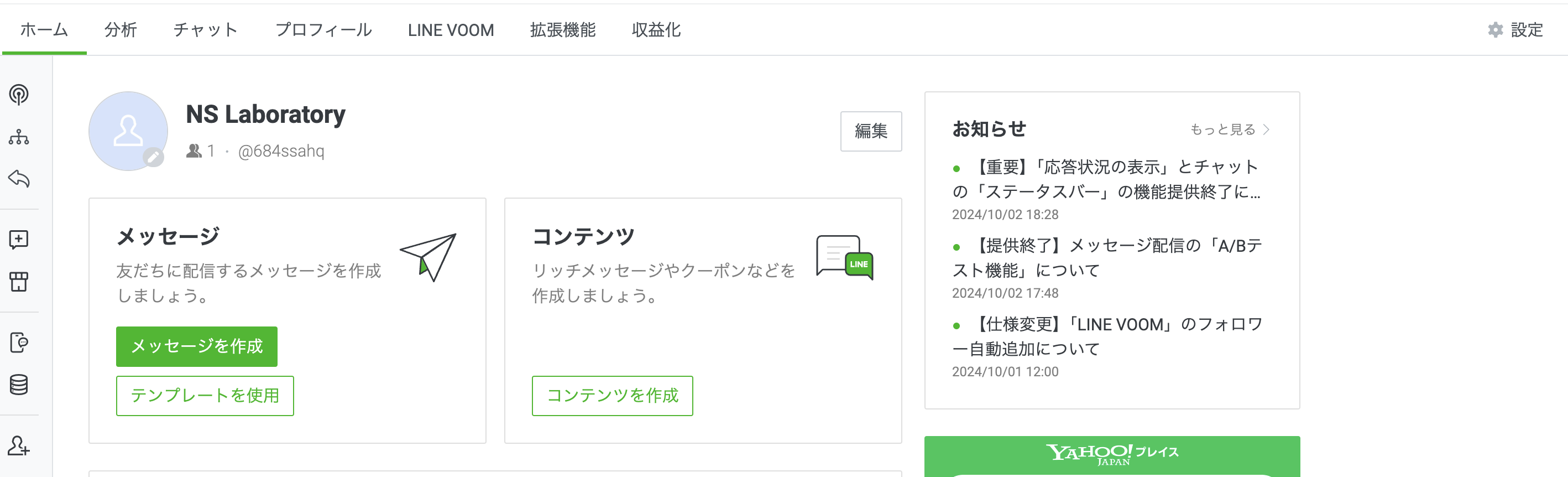Open the database icon in sidebar
The width and height of the screenshot is (1568, 477).
19,385
